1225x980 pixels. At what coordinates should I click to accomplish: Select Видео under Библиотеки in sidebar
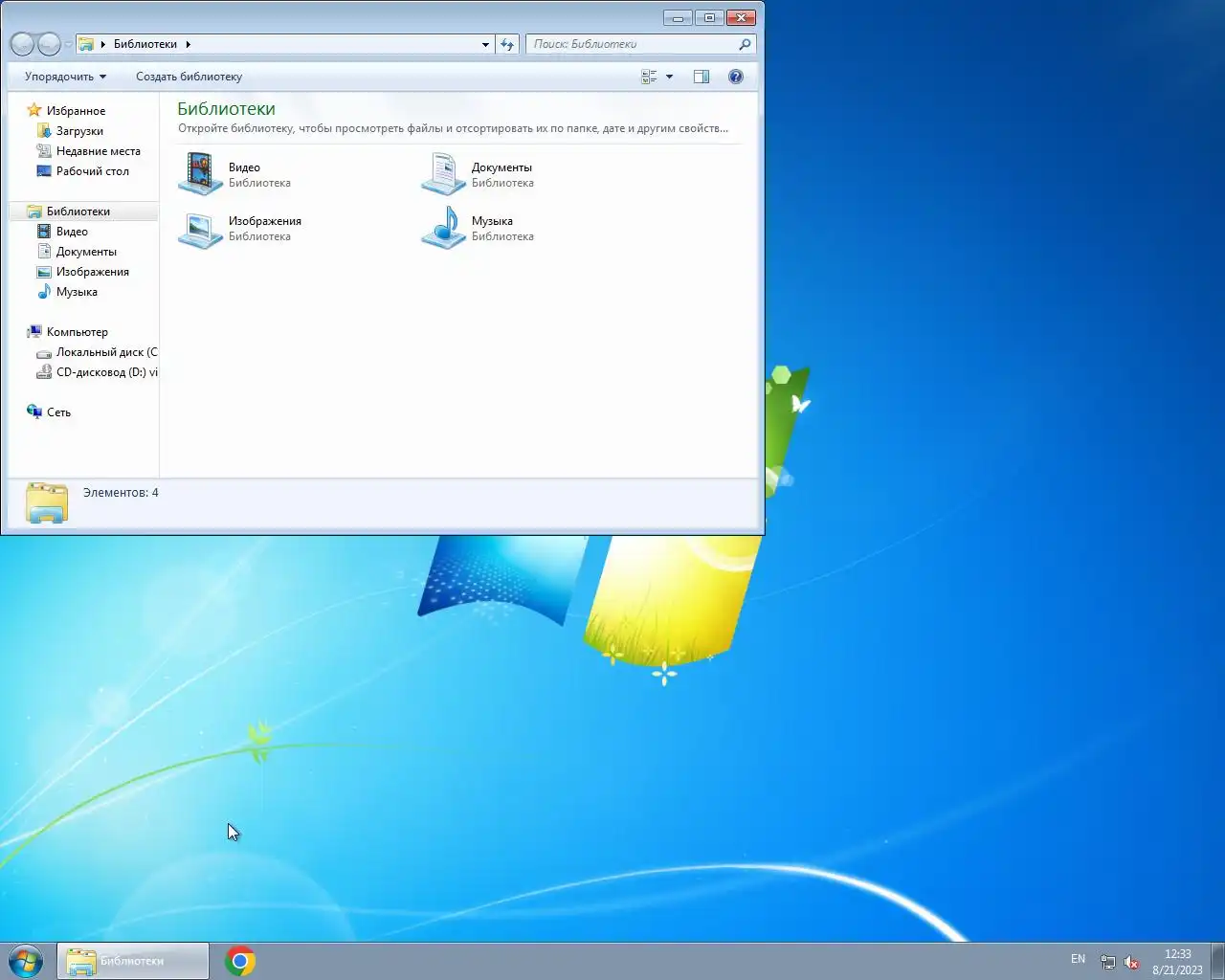tap(72, 232)
